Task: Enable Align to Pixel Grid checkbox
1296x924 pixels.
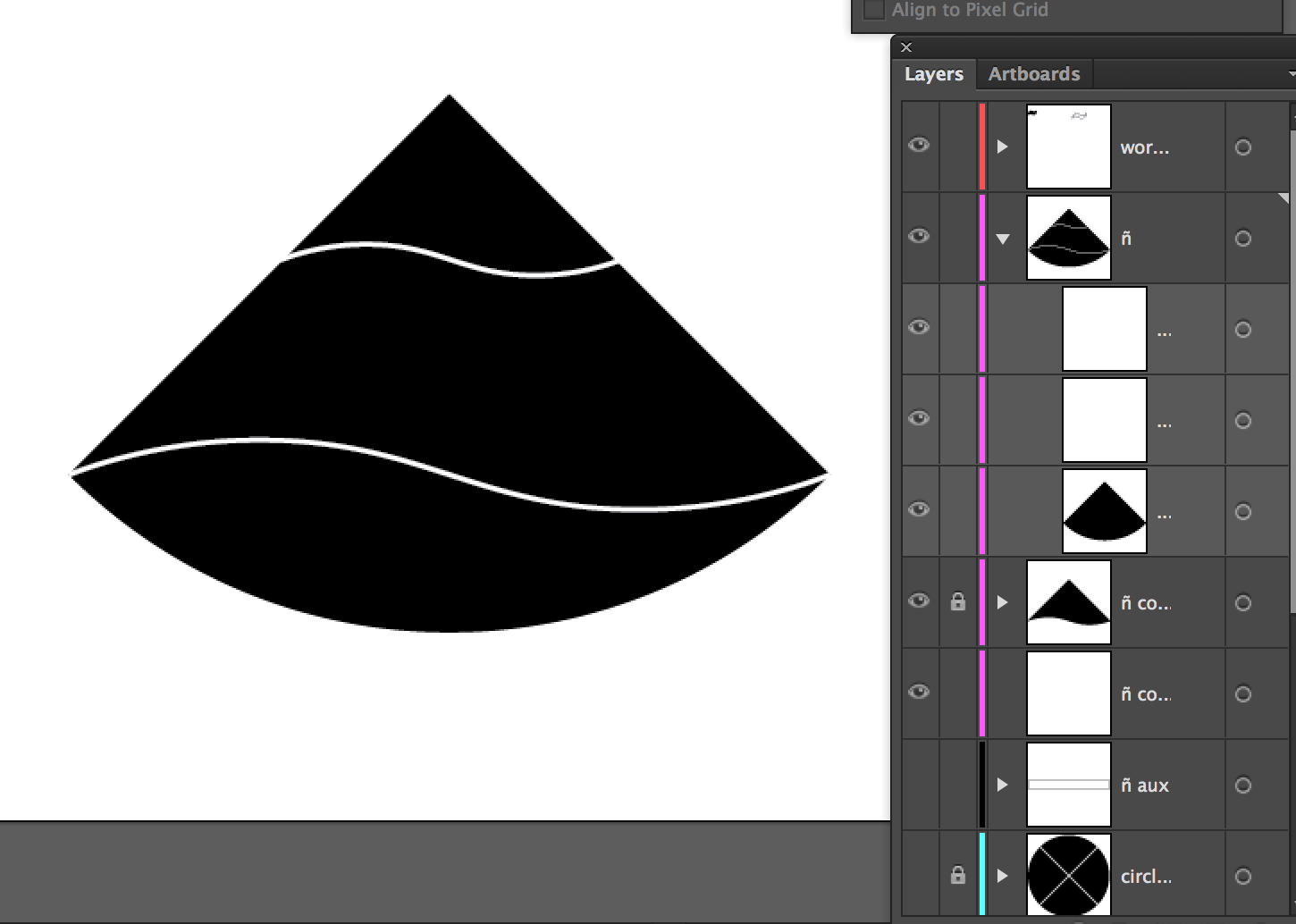Action: [874, 10]
